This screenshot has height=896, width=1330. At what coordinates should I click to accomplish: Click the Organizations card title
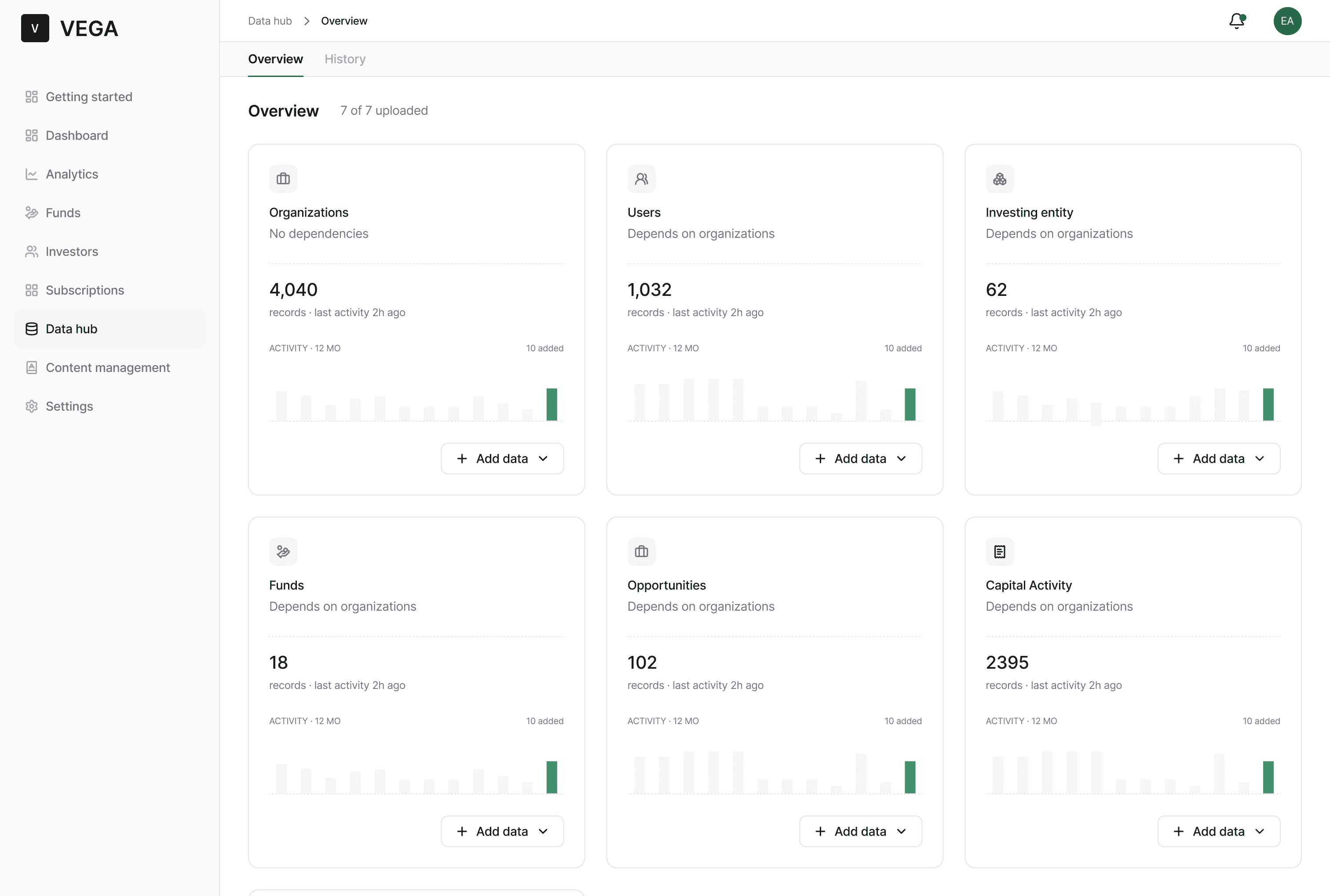309,213
